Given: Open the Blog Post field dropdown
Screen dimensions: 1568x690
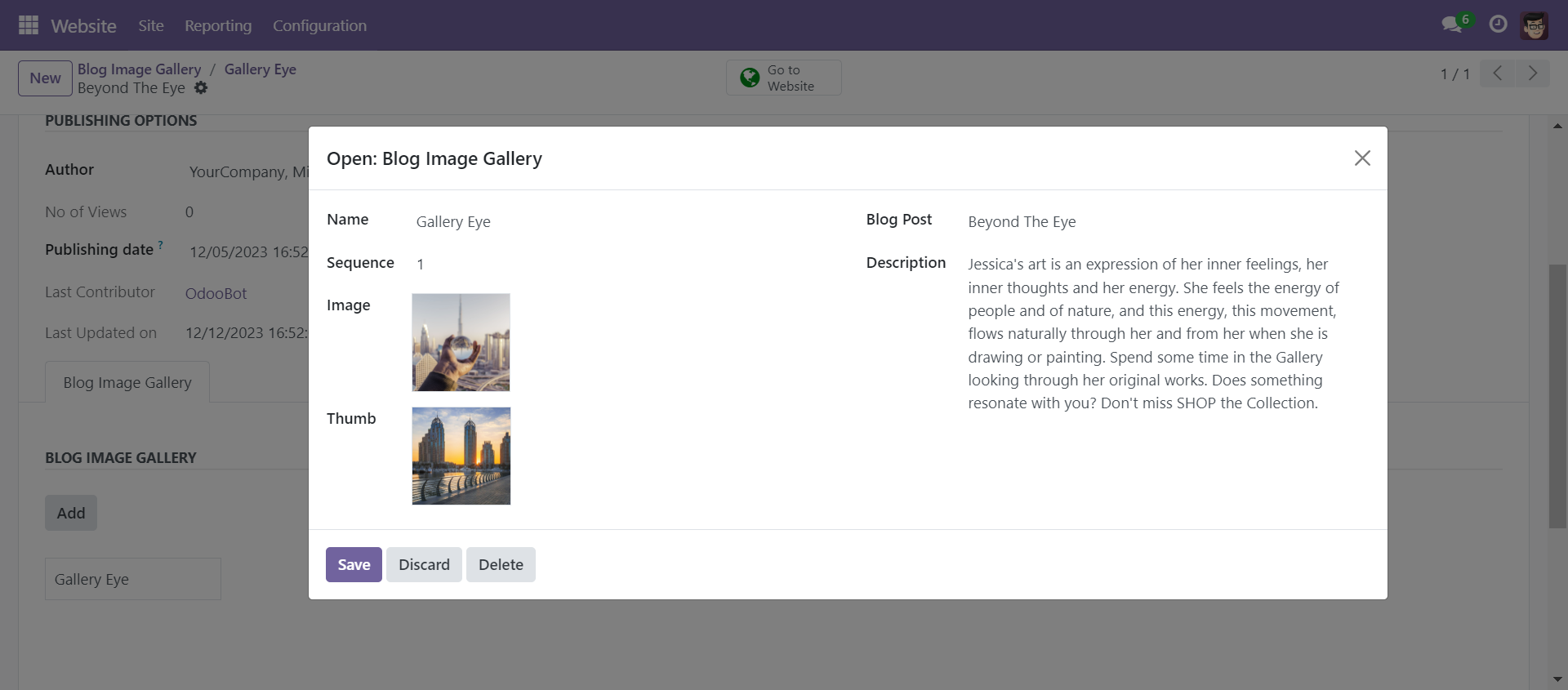Looking at the screenshot, I should [x=1166, y=222].
